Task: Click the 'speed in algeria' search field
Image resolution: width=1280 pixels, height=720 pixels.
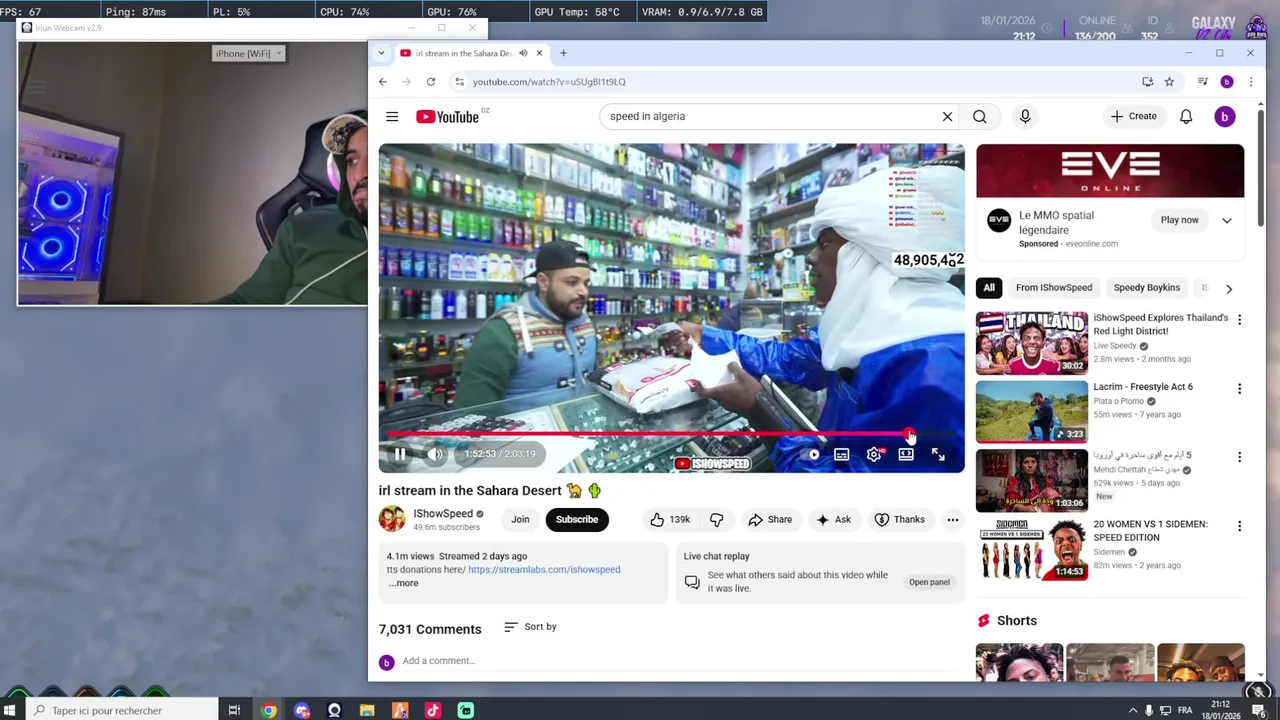Action: tap(768, 117)
